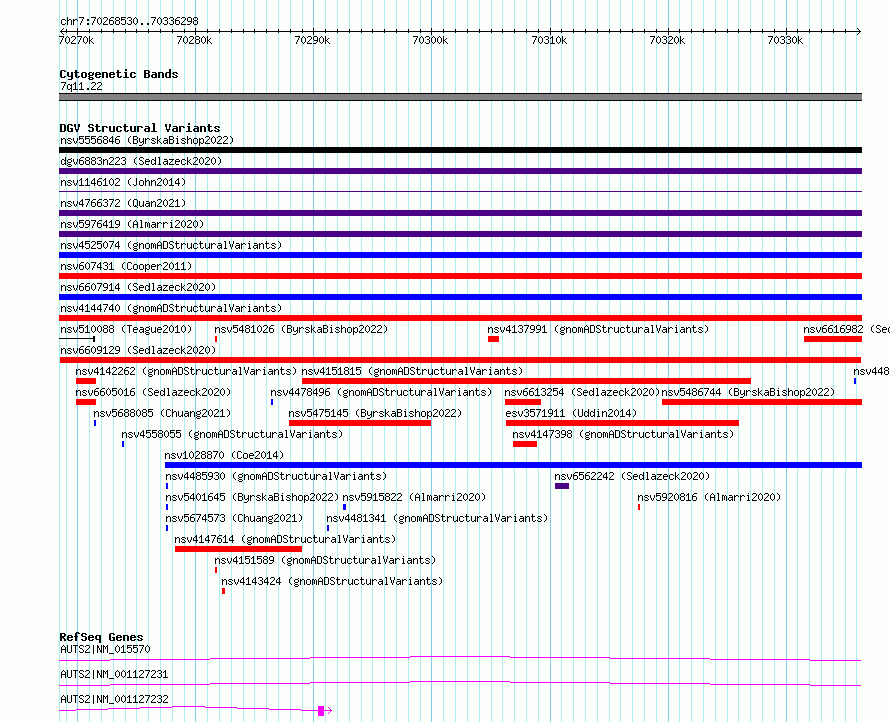Click the nsv6609129 (Sedlazeck2020) label
This screenshot has height=722, width=890.
click(x=138, y=350)
